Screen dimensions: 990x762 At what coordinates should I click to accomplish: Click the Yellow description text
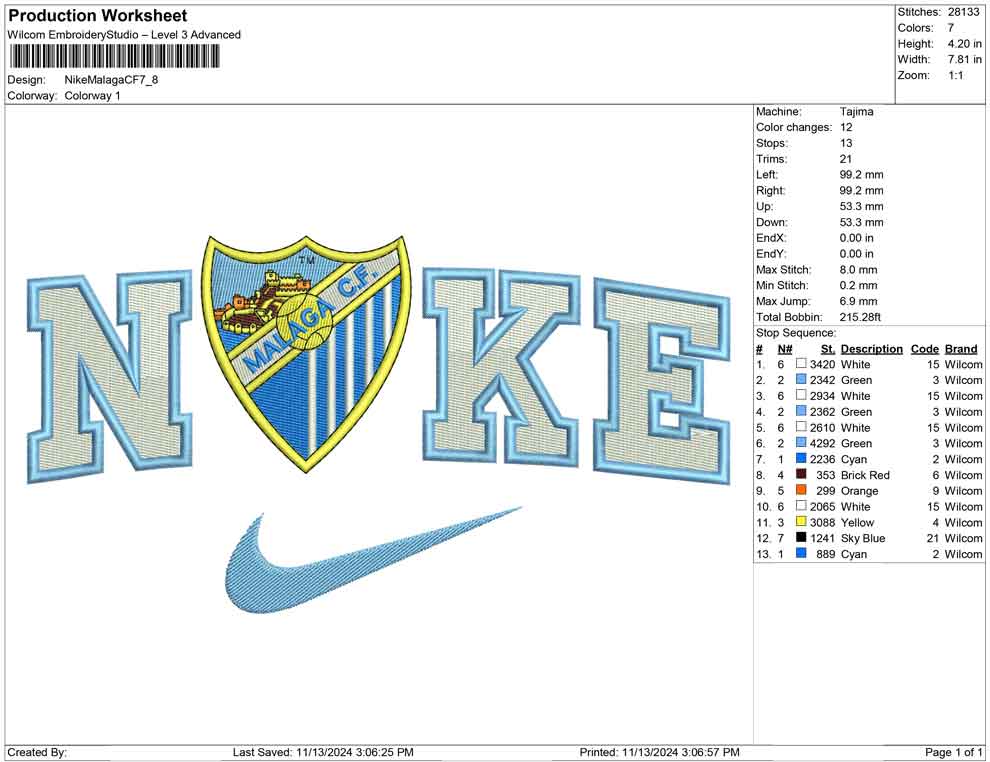(857, 522)
